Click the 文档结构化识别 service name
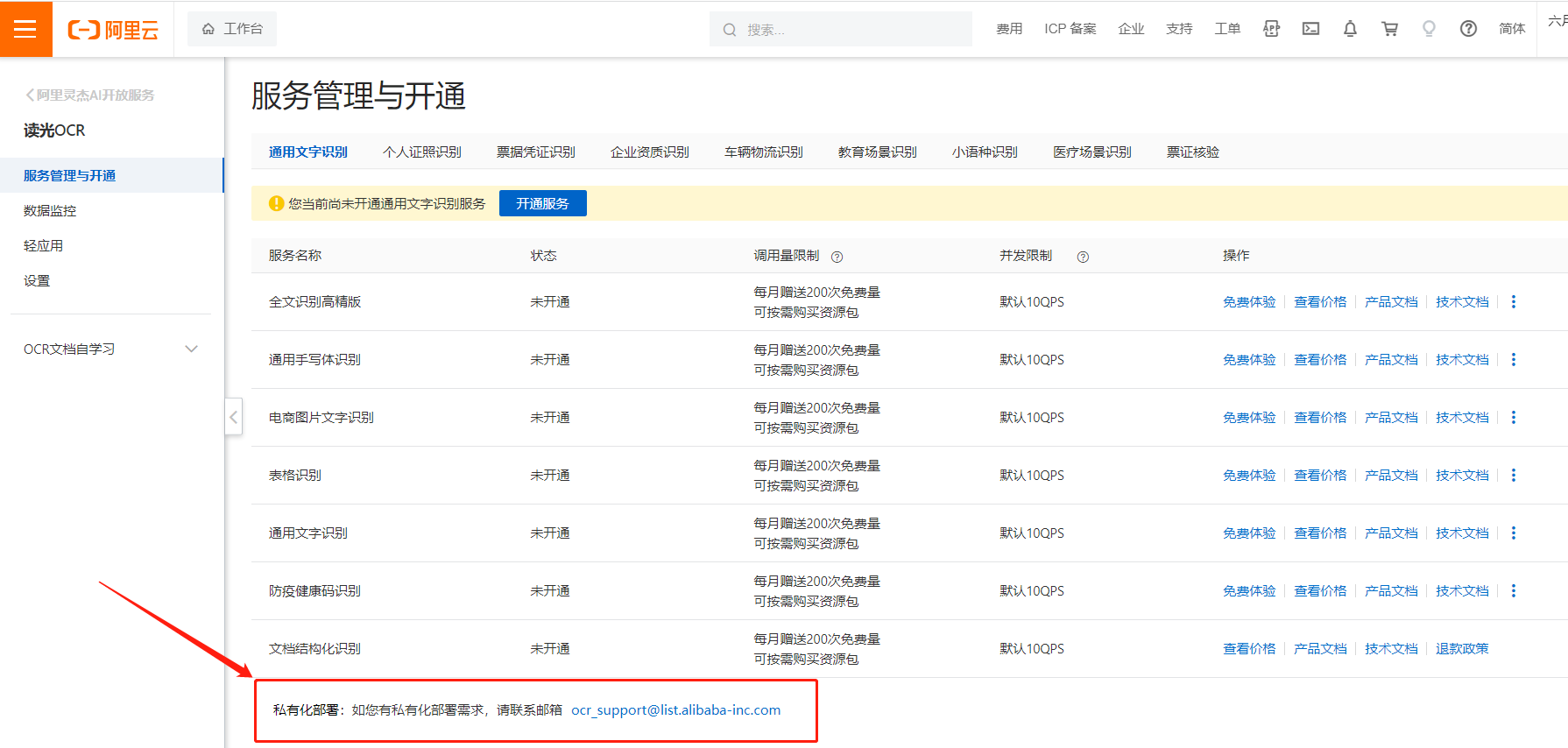 click(x=314, y=648)
